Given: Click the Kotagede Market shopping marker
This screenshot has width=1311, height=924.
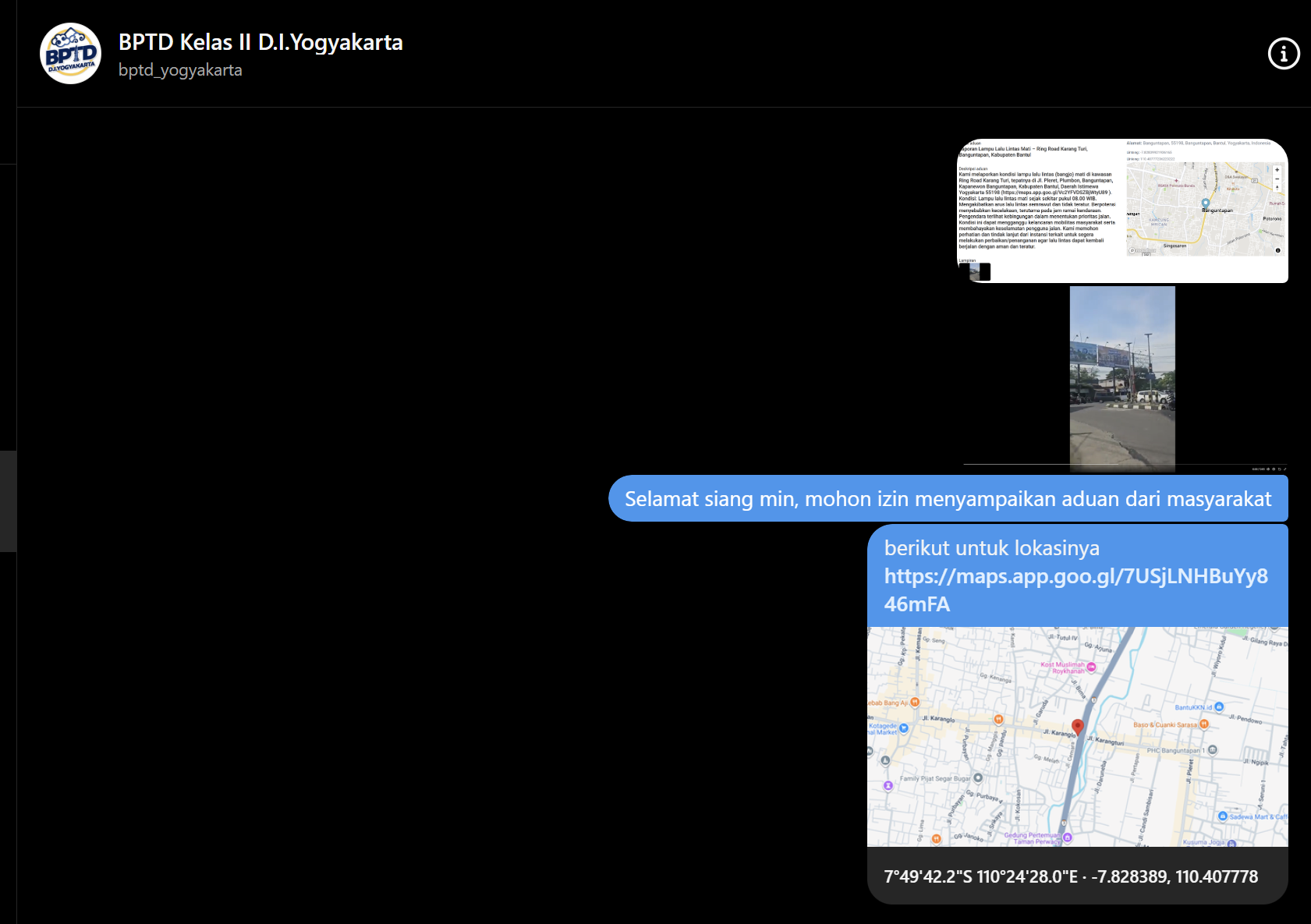Looking at the screenshot, I should click(904, 728).
